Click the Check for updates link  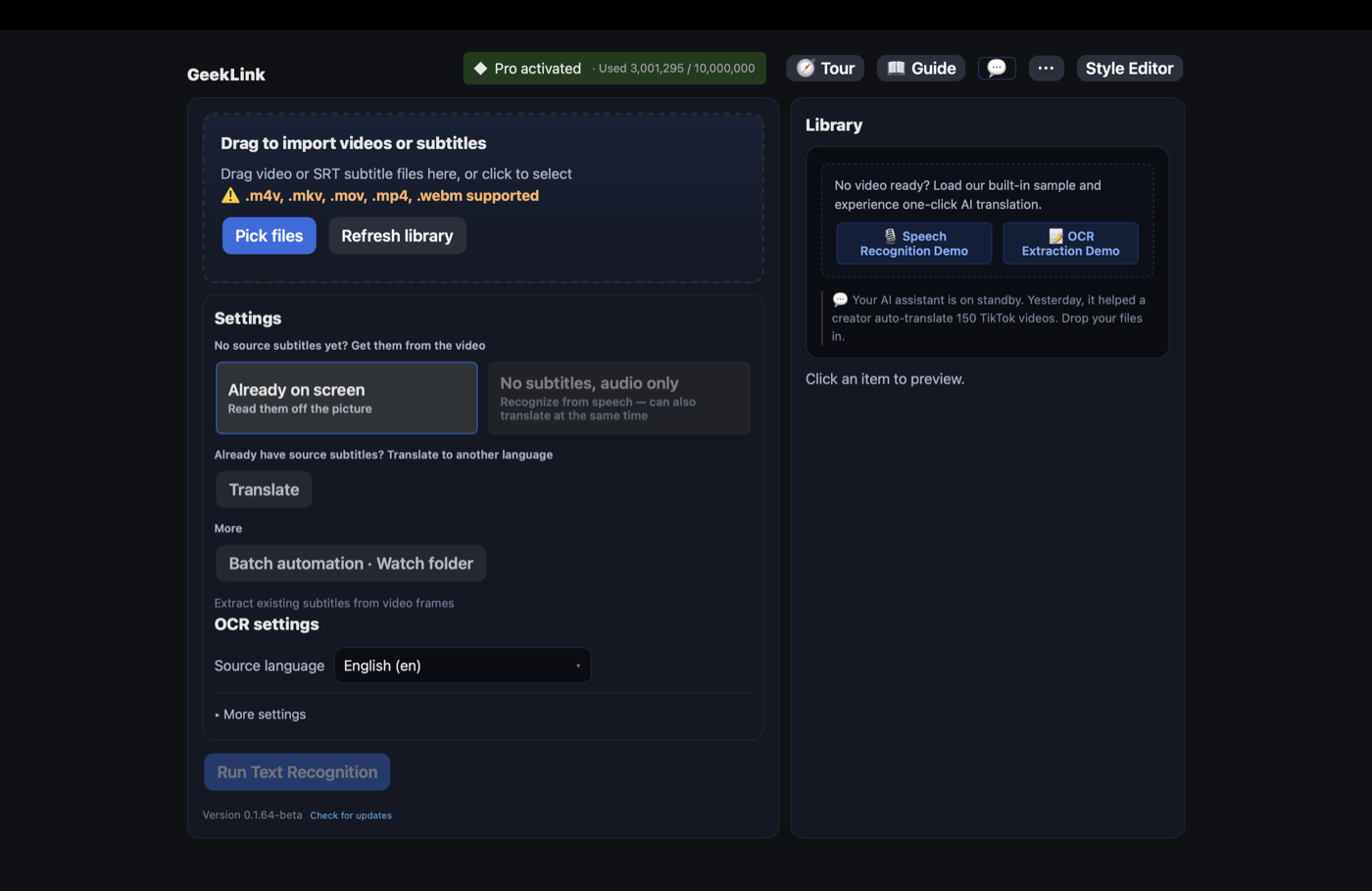pyautogui.click(x=351, y=816)
